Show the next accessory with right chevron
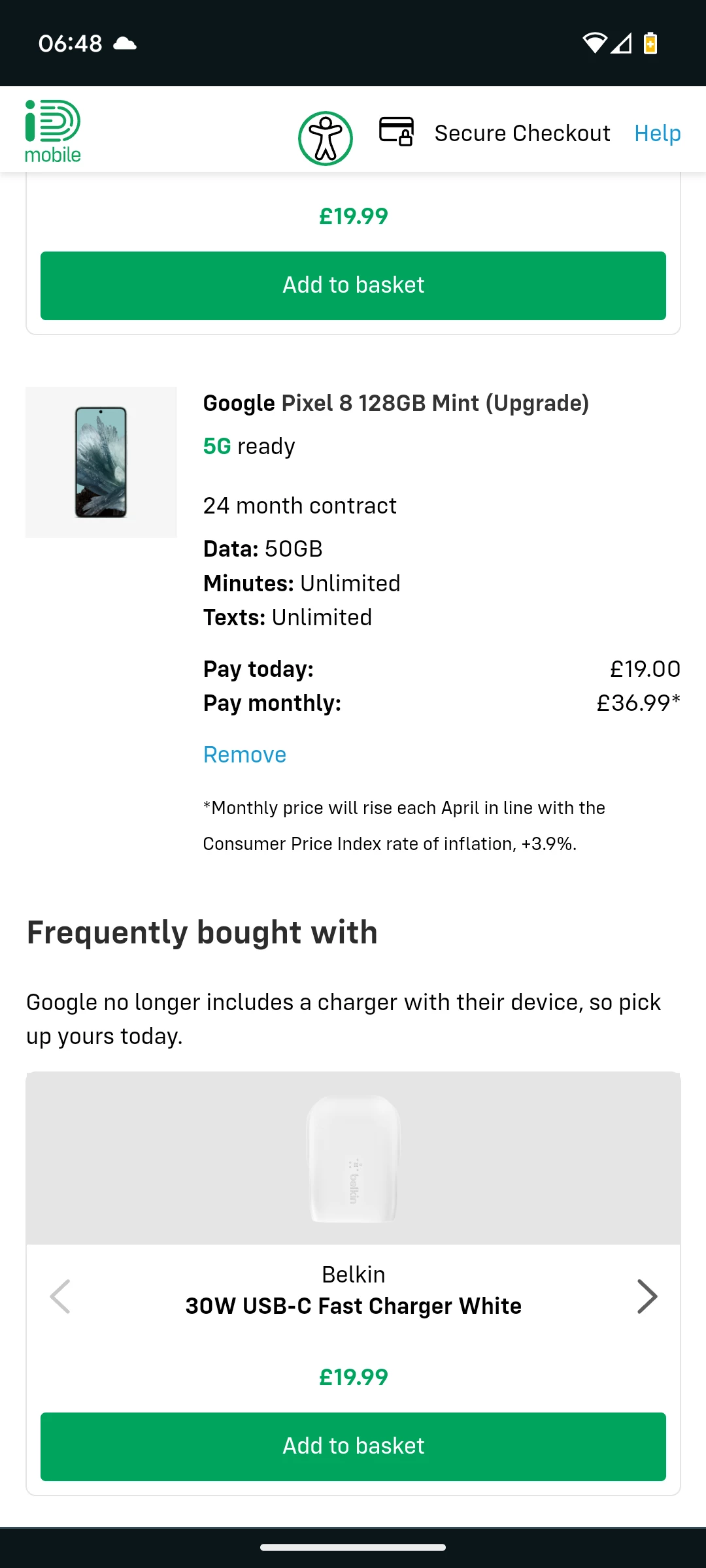This screenshot has width=706, height=1568. click(647, 1296)
